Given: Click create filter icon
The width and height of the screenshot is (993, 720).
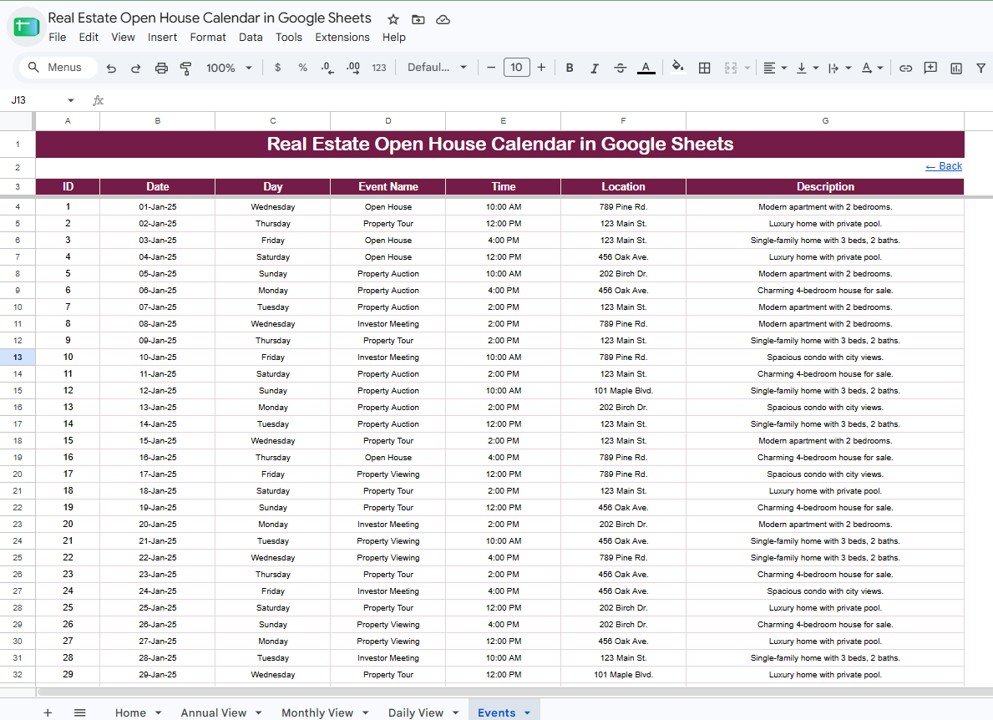Looking at the screenshot, I should (x=981, y=68).
